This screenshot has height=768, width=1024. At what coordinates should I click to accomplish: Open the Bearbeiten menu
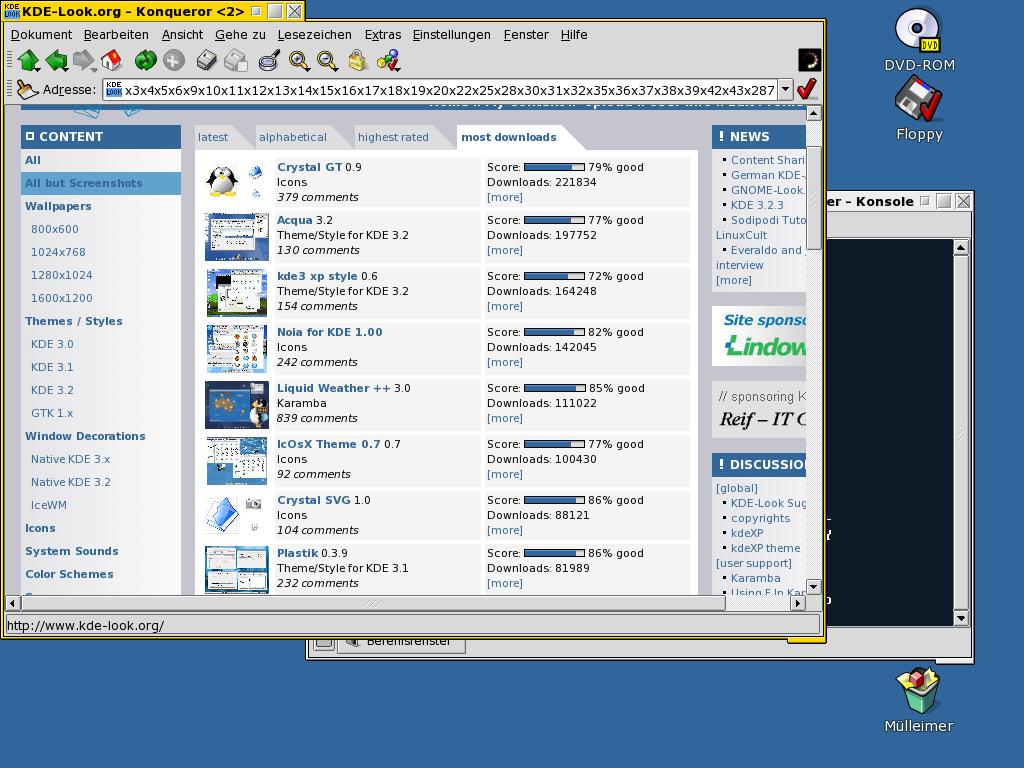pos(116,35)
